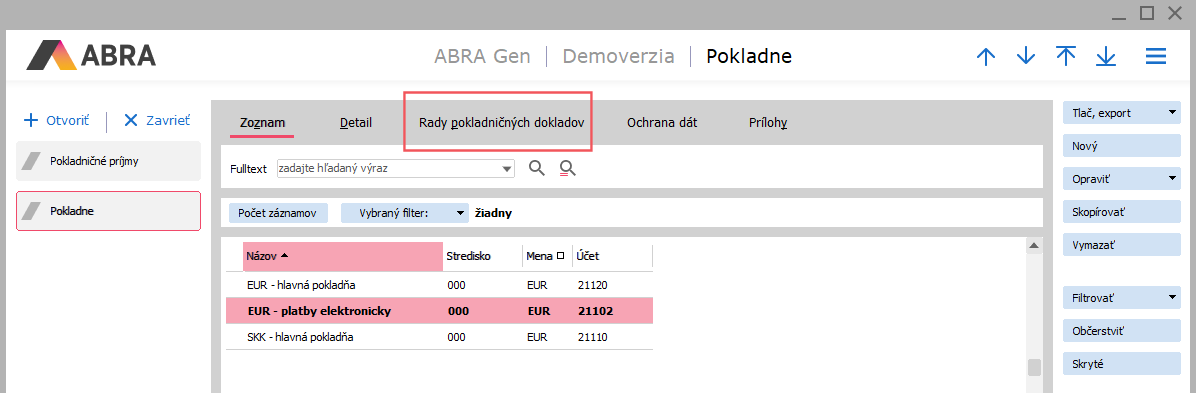Click the up arrow navigation icon
1196x393 pixels.
tap(986, 56)
